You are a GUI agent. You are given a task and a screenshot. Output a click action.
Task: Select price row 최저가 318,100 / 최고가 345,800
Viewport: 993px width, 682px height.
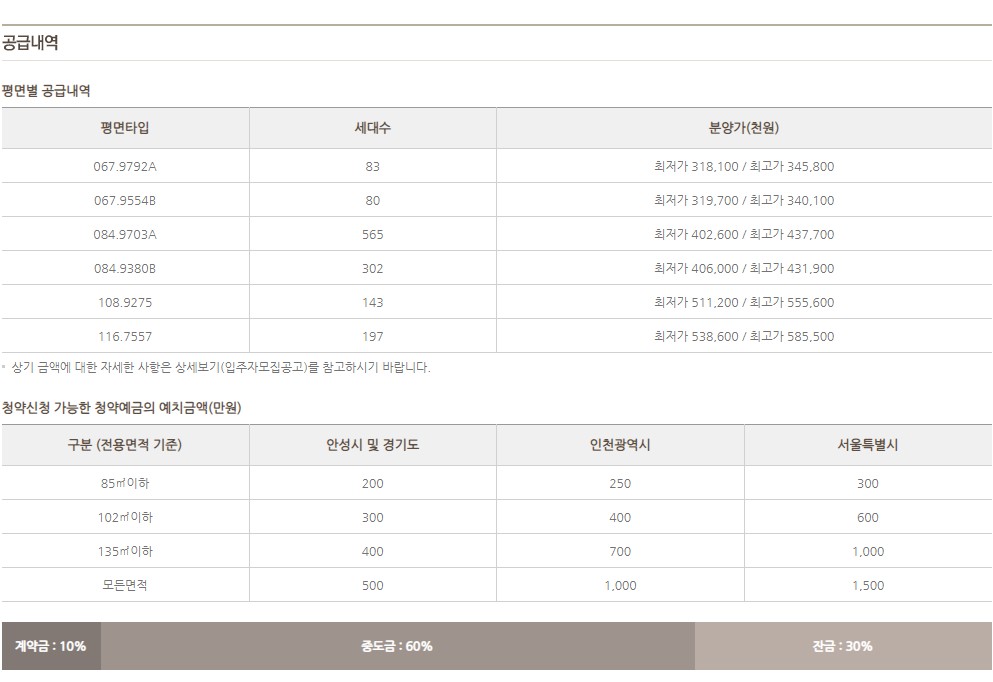tap(743, 167)
